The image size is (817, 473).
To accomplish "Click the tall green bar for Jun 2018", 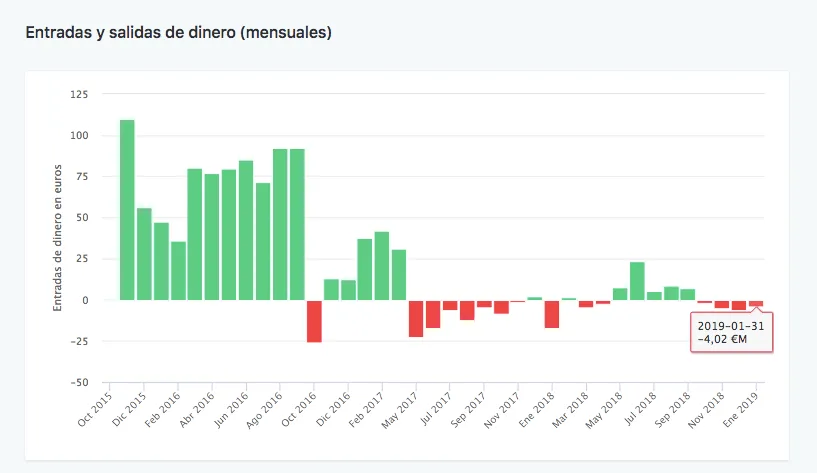I will click(x=637, y=281).
